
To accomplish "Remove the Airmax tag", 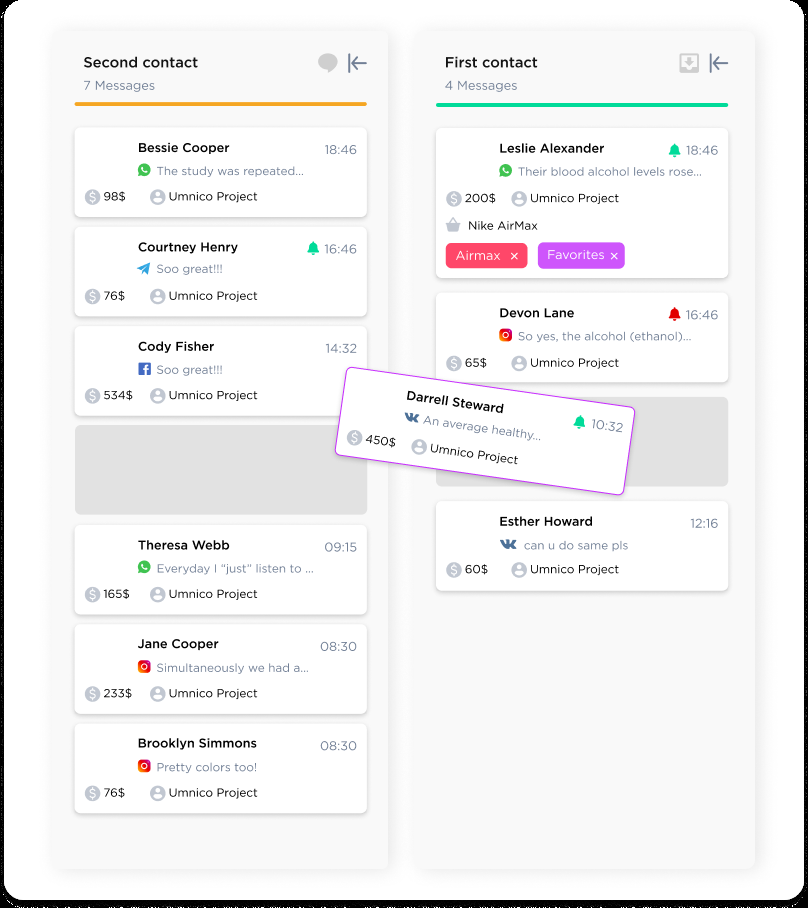I will (x=514, y=256).
